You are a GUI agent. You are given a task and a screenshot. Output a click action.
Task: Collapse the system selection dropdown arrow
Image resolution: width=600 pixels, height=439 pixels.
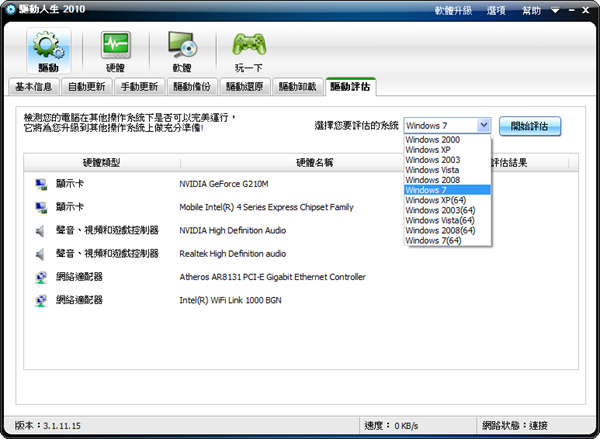[x=484, y=125]
